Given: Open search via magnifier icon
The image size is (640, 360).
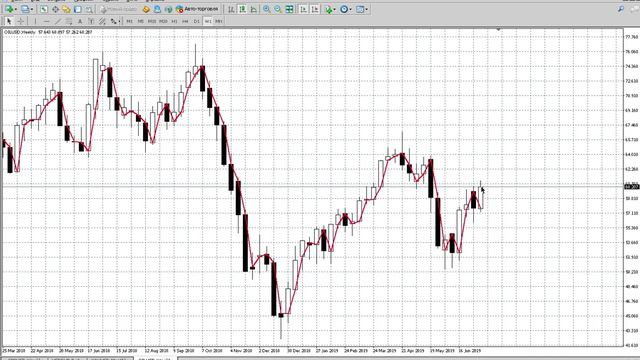Looking at the screenshot, I should pyautogui.click(x=621, y=9).
